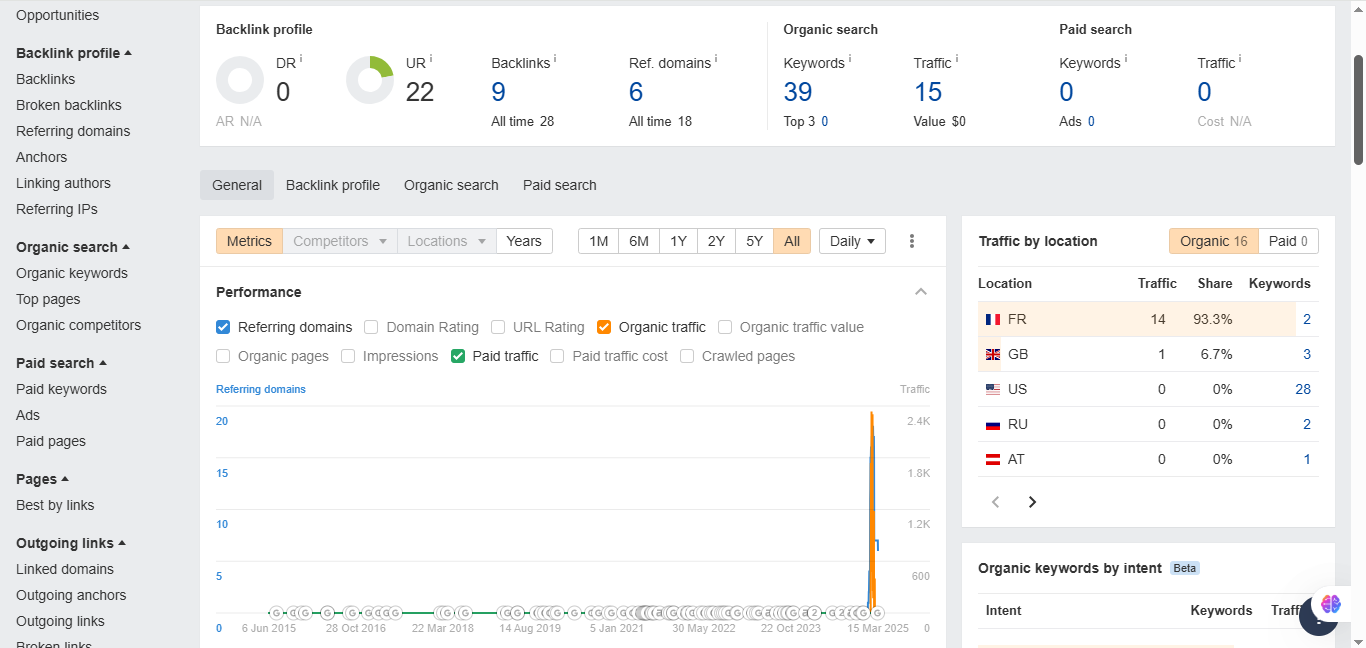The width and height of the screenshot is (1366, 648).
Task: Click Google update marker near 6 Jun 2015
Action: [x=277, y=613]
